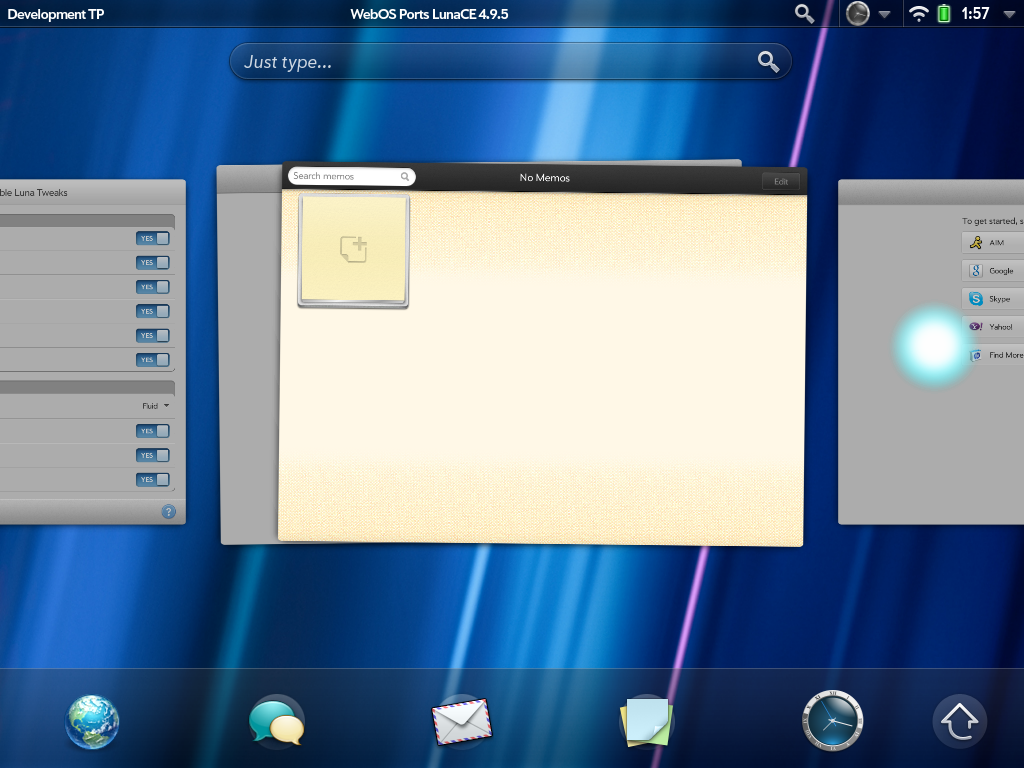The image size is (1024, 768).
Task: Toggle the YES switch directly below Fluid
Action: (x=153, y=432)
